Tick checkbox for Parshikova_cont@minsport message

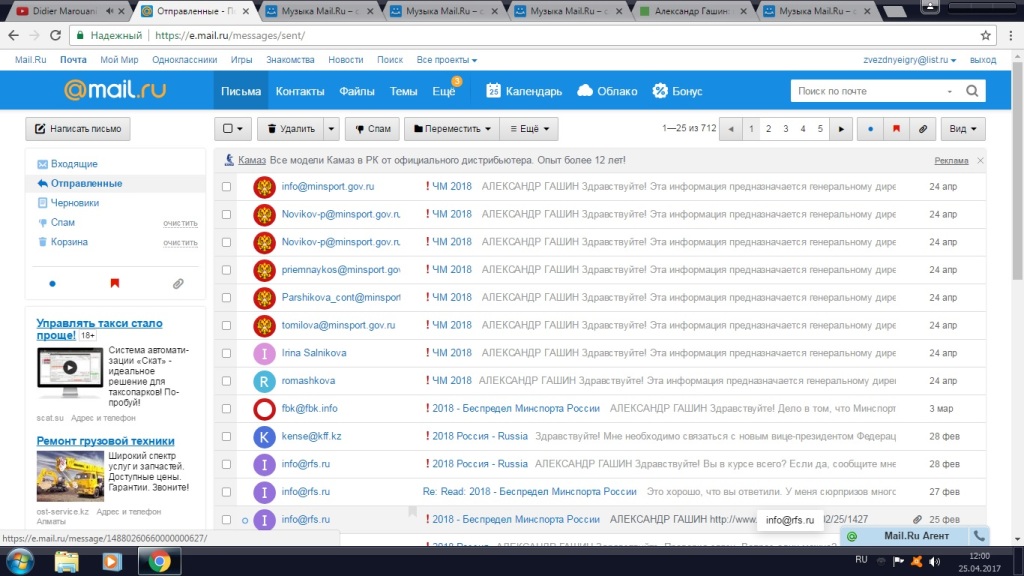coord(226,298)
